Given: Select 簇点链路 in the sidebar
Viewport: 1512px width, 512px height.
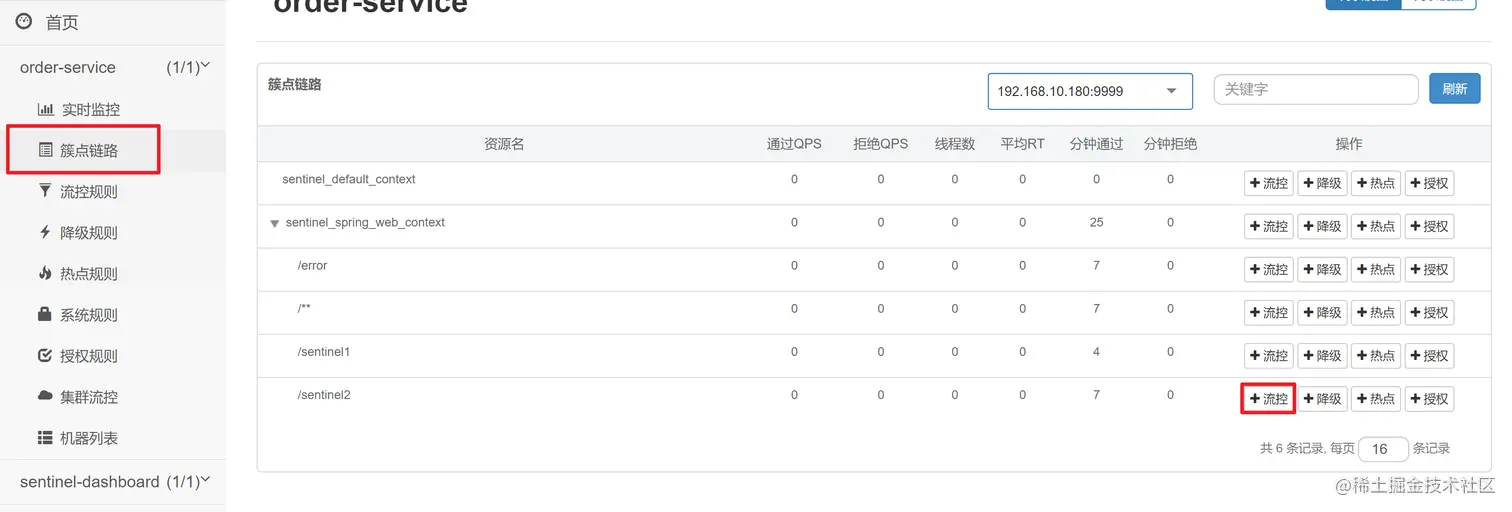Looking at the screenshot, I should tap(89, 150).
